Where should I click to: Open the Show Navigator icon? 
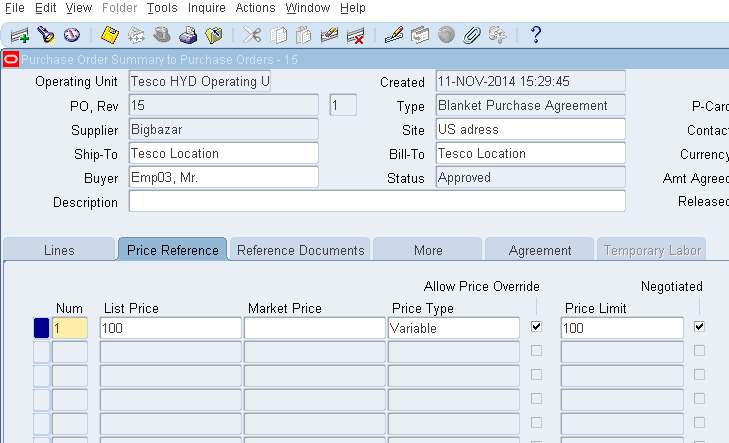click(71, 35)
